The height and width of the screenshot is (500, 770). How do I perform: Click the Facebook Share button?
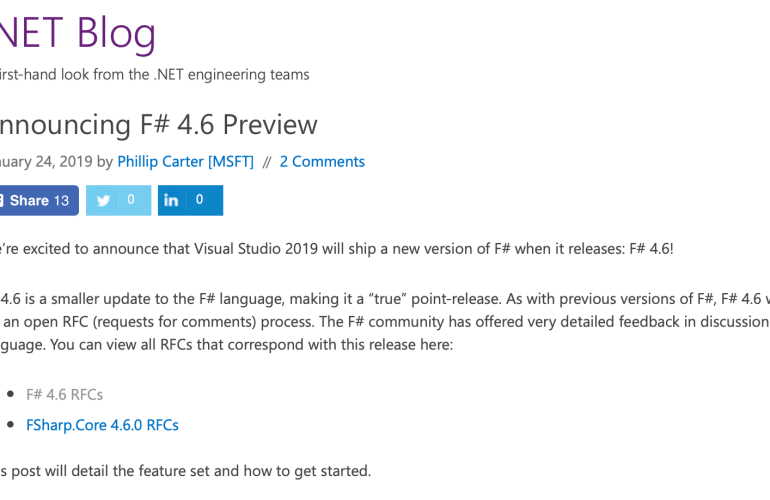pyautogui.click(x=29, y=200)
